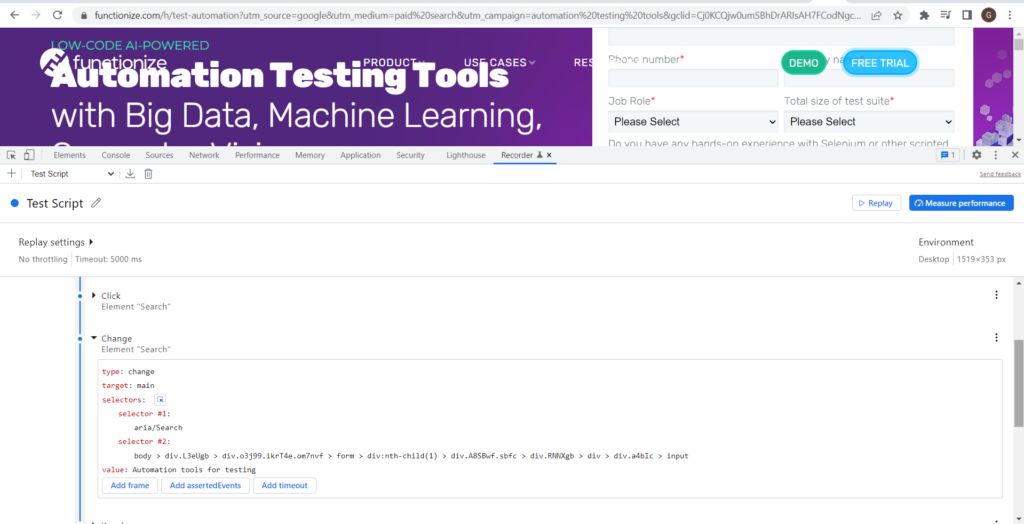1024x524 pixels.
Task: Click the target main value
Action: click(146, 385)
